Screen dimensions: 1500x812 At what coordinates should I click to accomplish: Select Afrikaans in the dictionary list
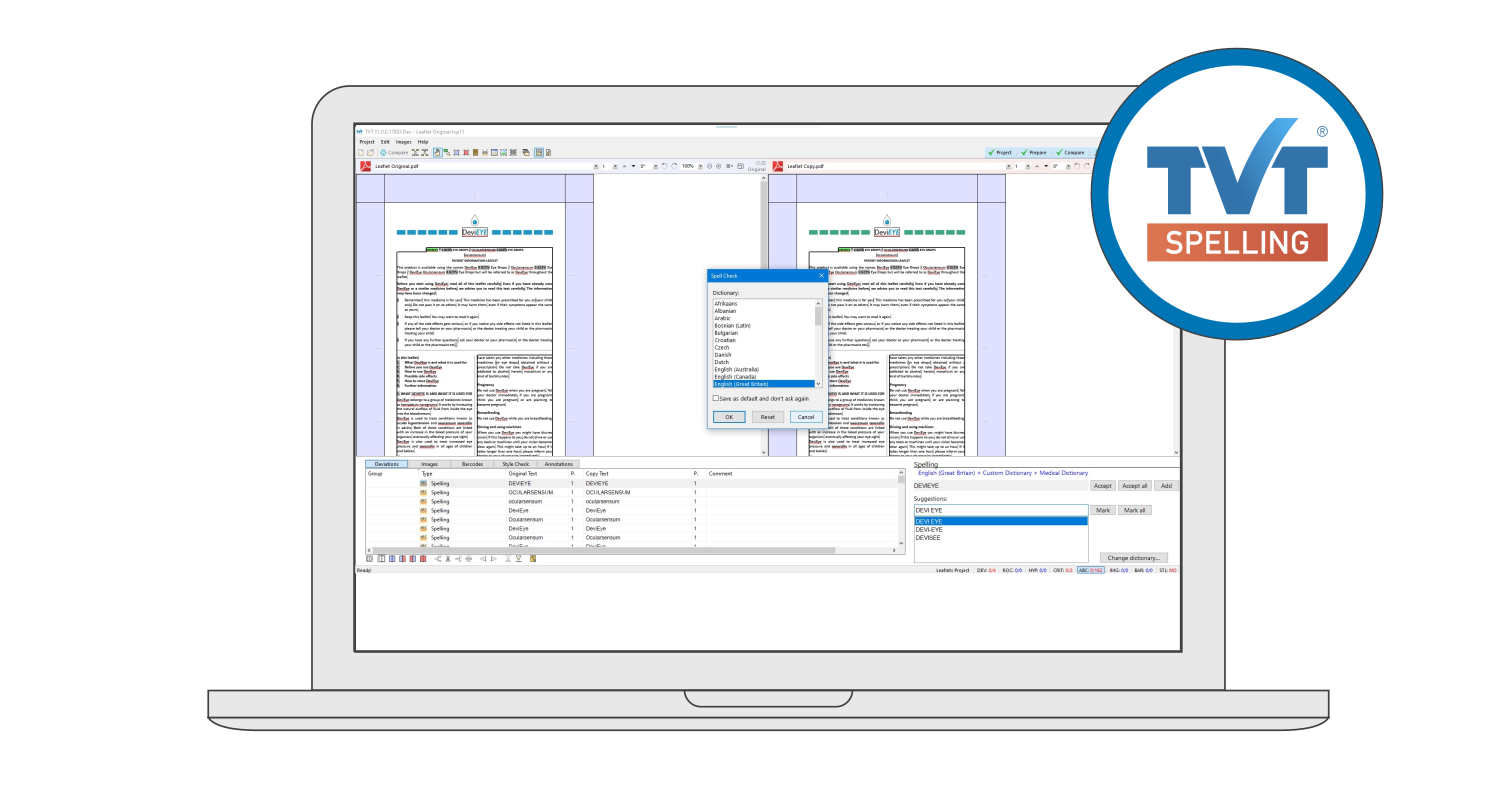coord(764,303)
